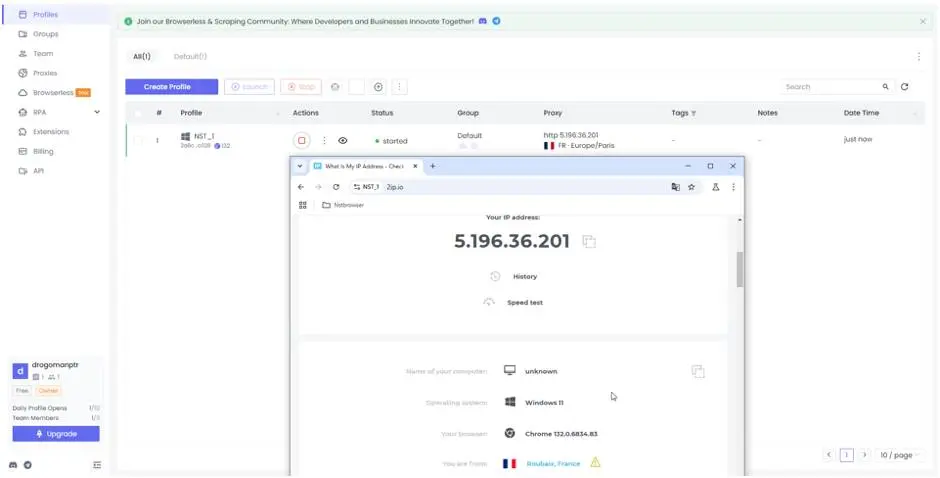This screenshot has height=478, width=940.
Task: Open the page options menu under the banner
Action: (918, 56)
